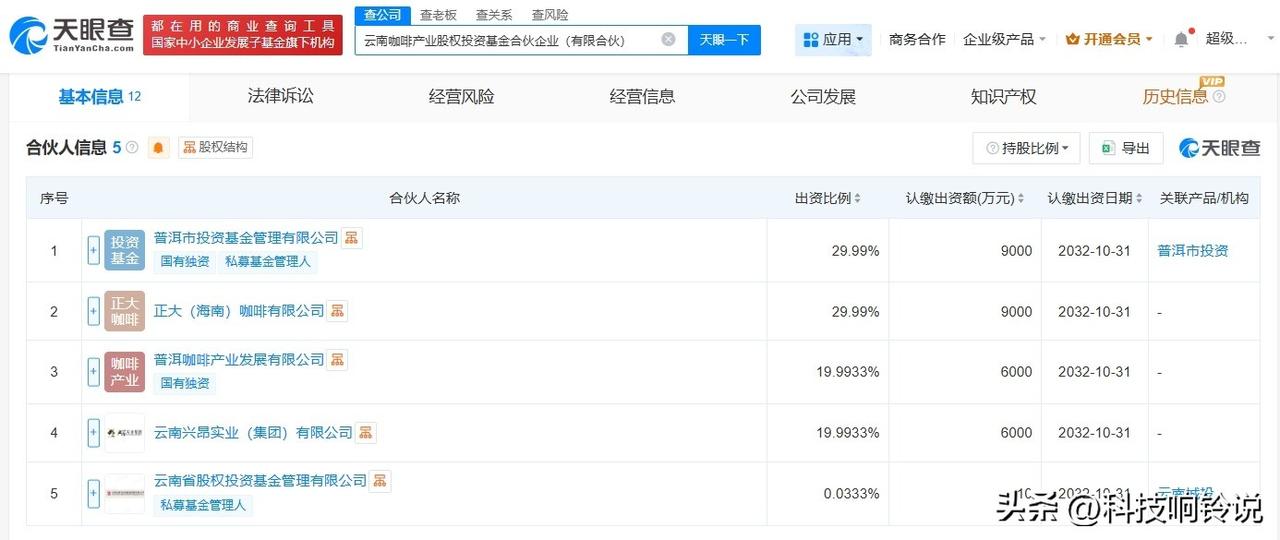Viewport: 1280px width, 540px height.
Task: Click the 私募基金管理人 tag in row 1
Action: pyautogui.click(x=267, y=262)
